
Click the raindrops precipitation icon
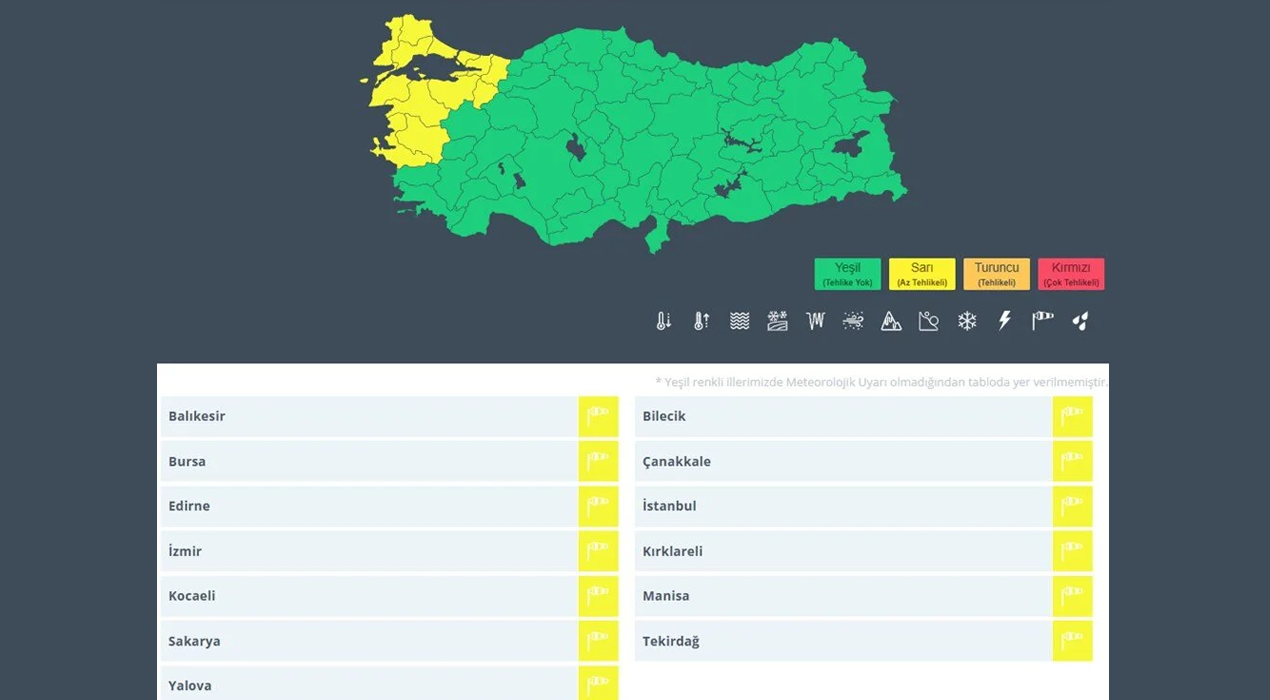[1080, 321]
